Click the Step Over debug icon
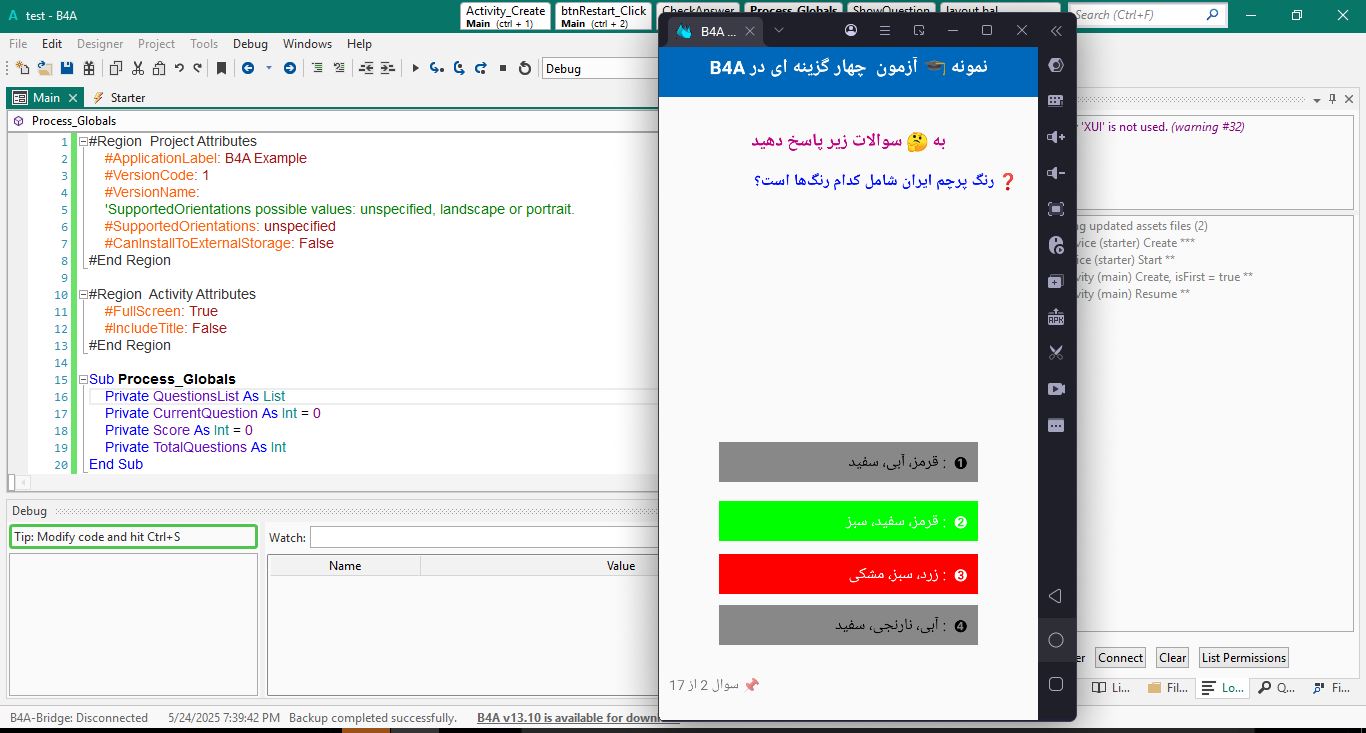The width and height of the screenshot is (1366, 733). tap(459, 68)
